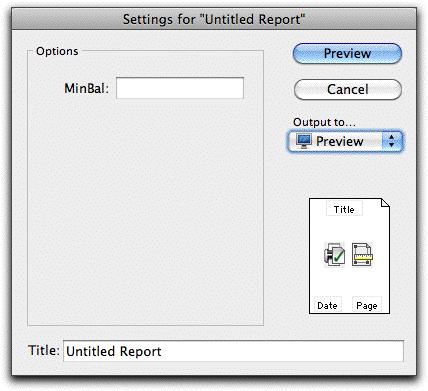
Task: Select the Title placeholder on page thumbnail
Action: [344, 209]
